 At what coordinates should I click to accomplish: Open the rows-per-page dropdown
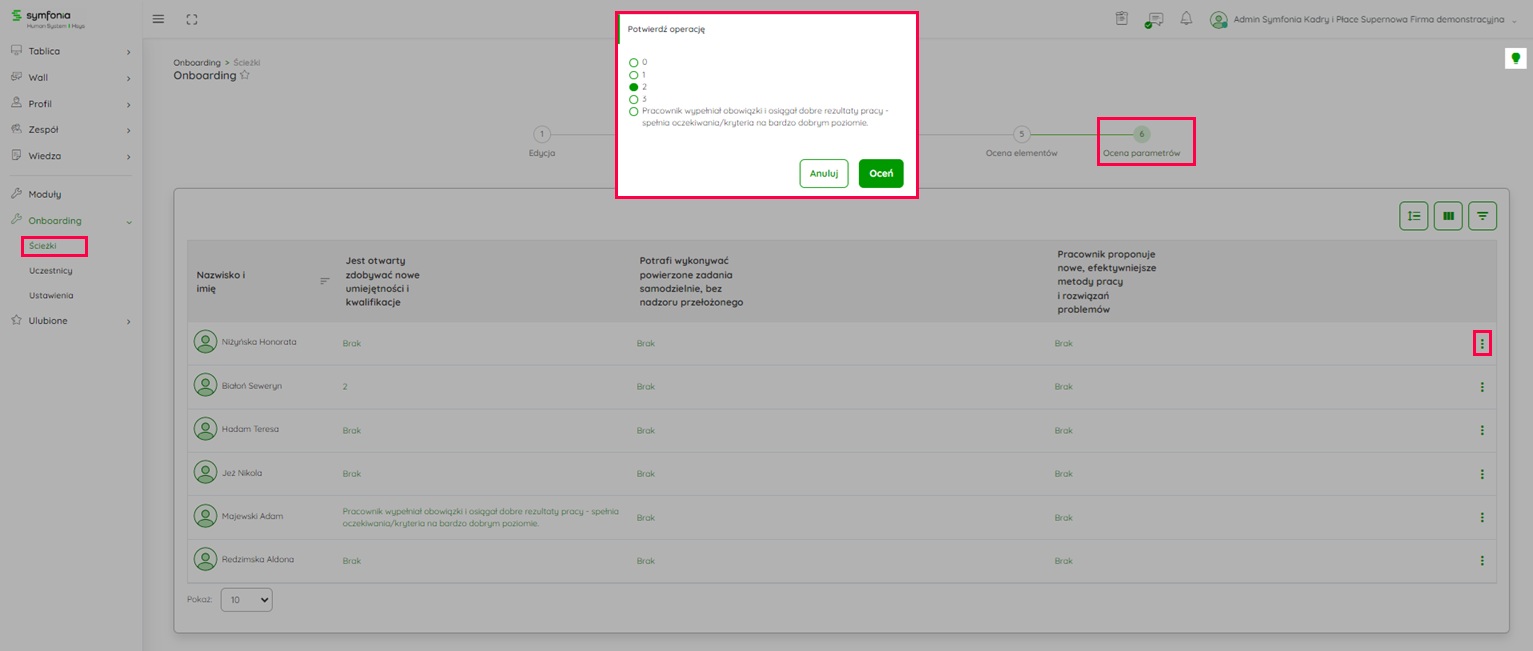246,600
